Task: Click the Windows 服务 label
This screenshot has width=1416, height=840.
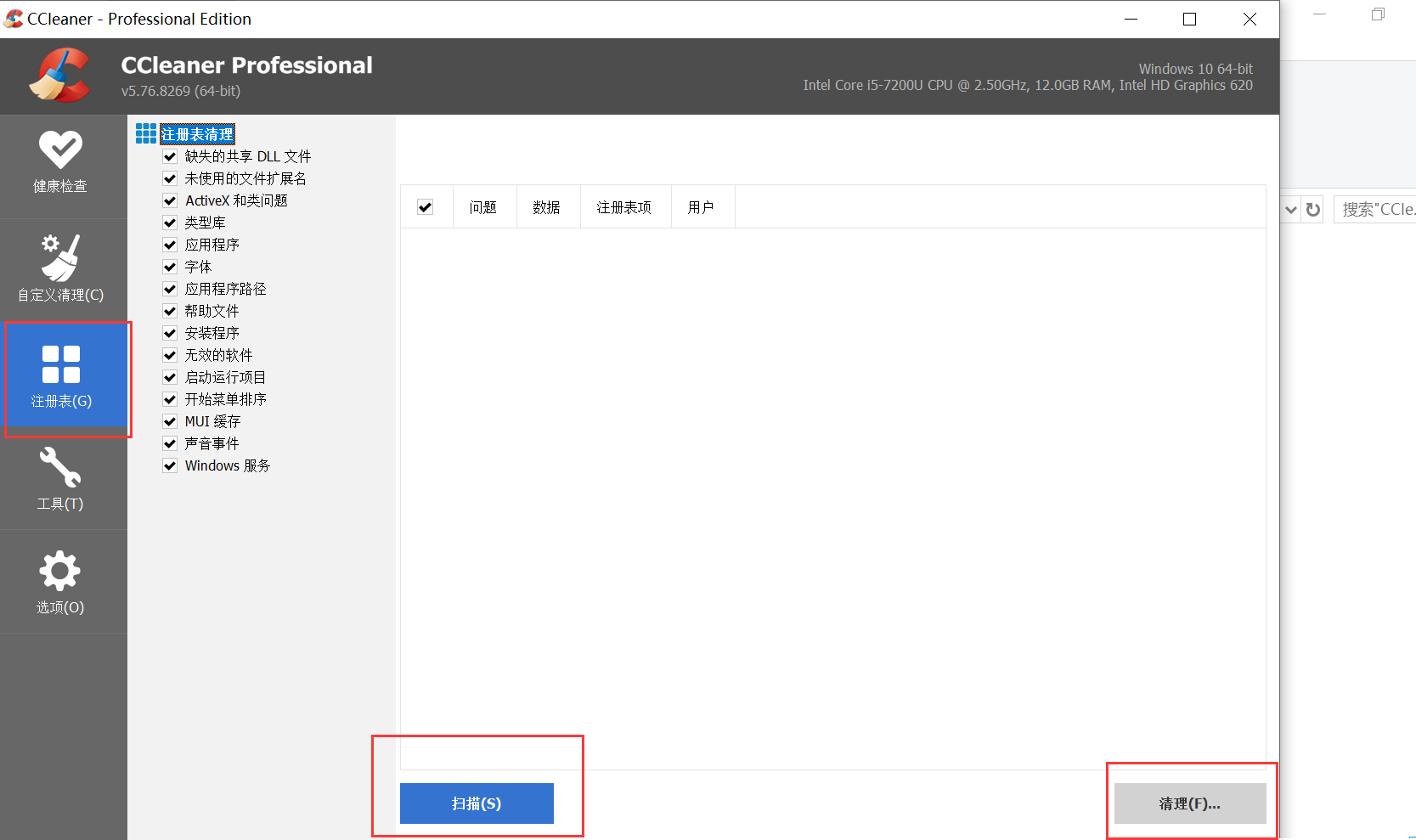Action: click(x=228, y=465)
